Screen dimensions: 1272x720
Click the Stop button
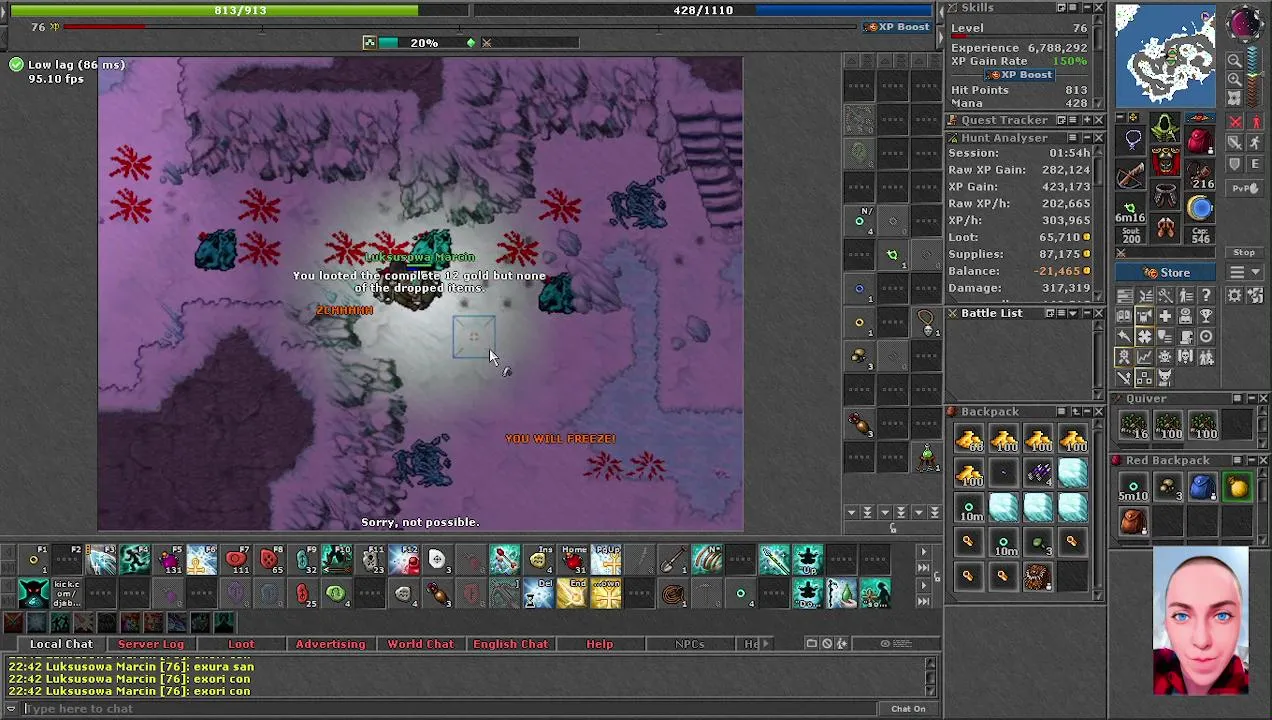click(1244, 252)
